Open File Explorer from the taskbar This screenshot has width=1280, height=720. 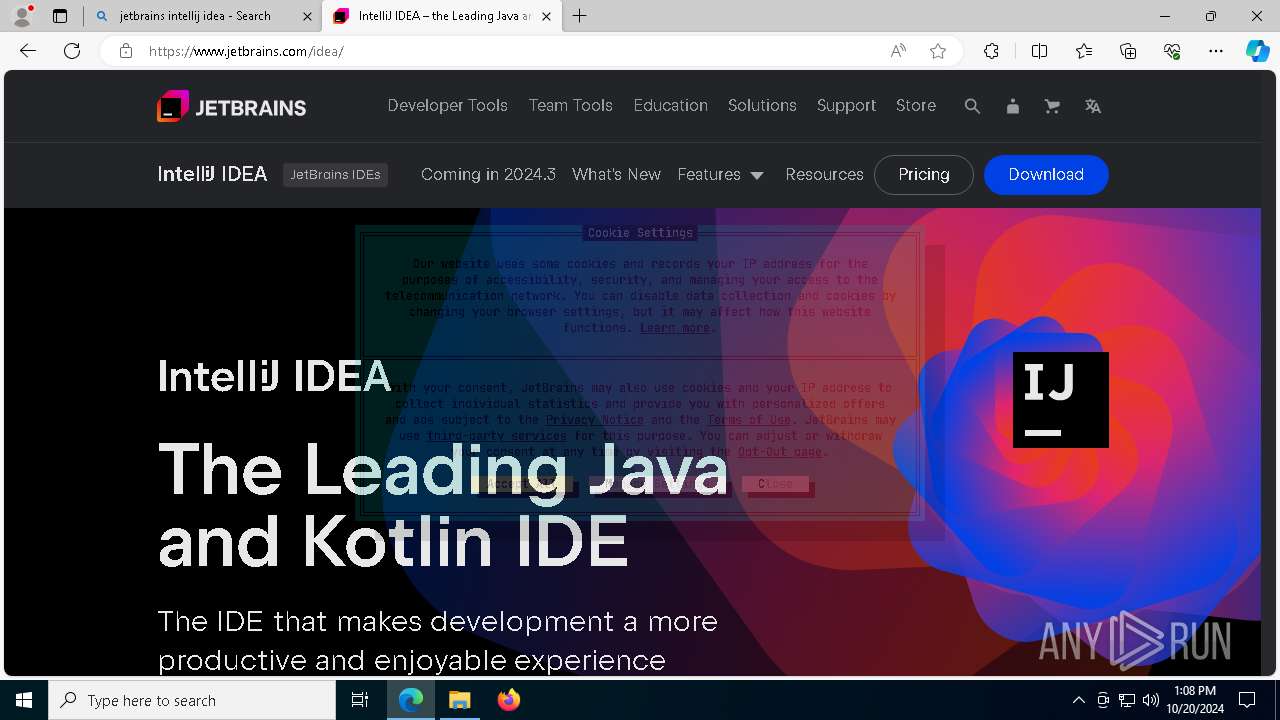point(459,700)
